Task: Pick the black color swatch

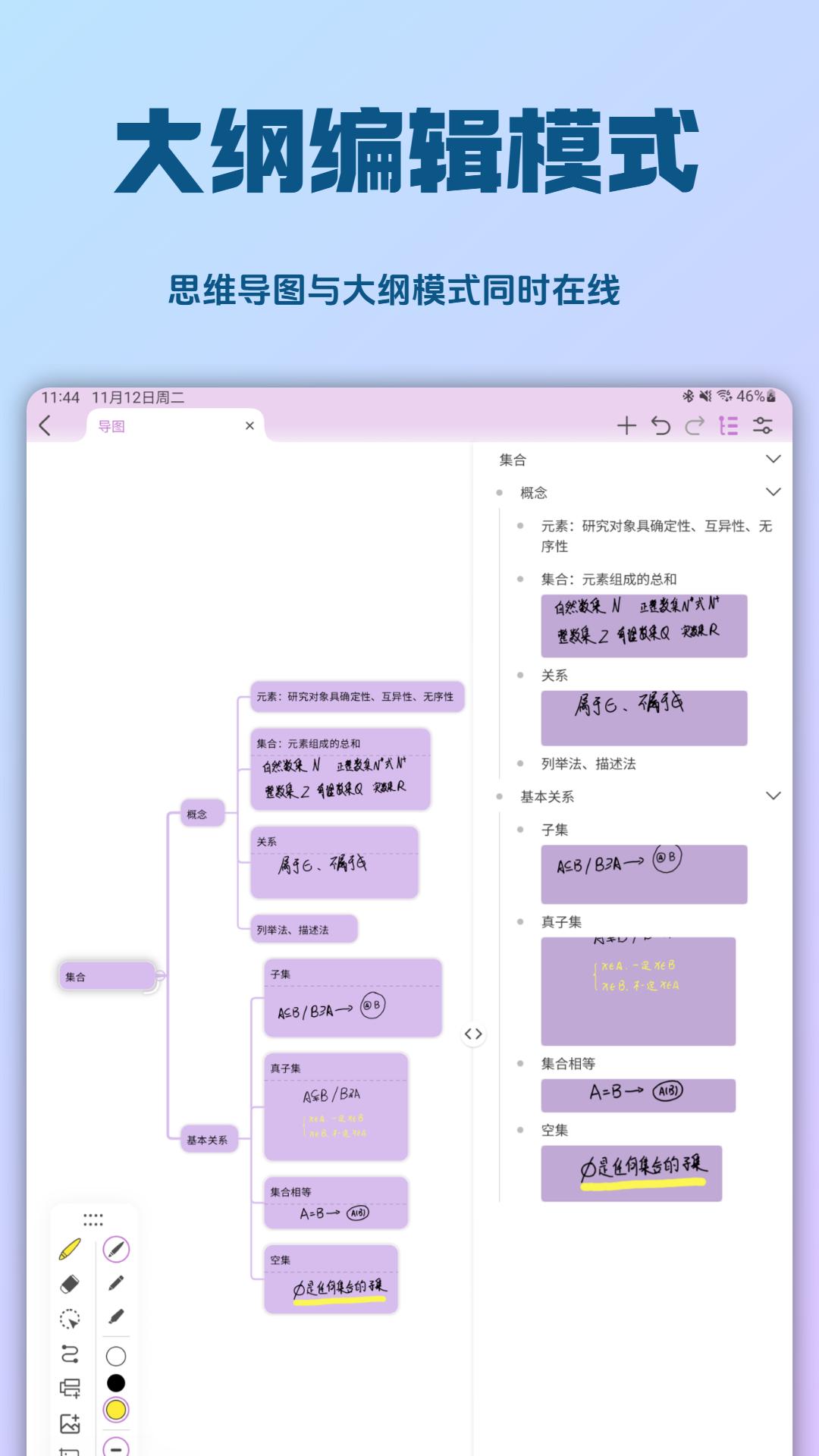Action: tap(116, 1383)
